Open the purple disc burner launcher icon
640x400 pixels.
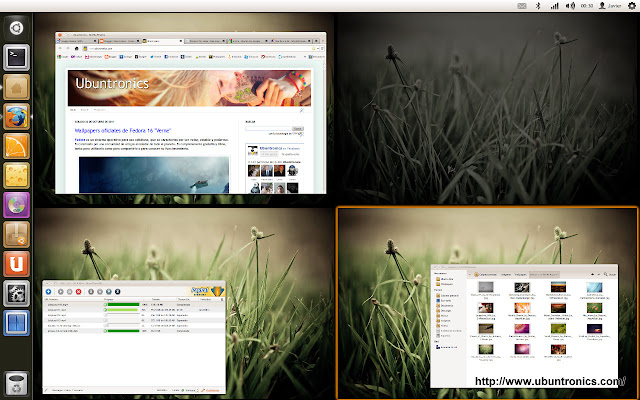point(16,205)
